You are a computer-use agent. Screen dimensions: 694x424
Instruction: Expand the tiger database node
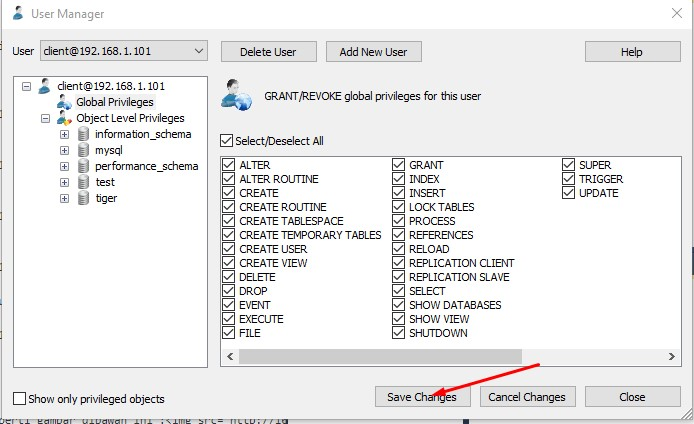pos(65,198)
